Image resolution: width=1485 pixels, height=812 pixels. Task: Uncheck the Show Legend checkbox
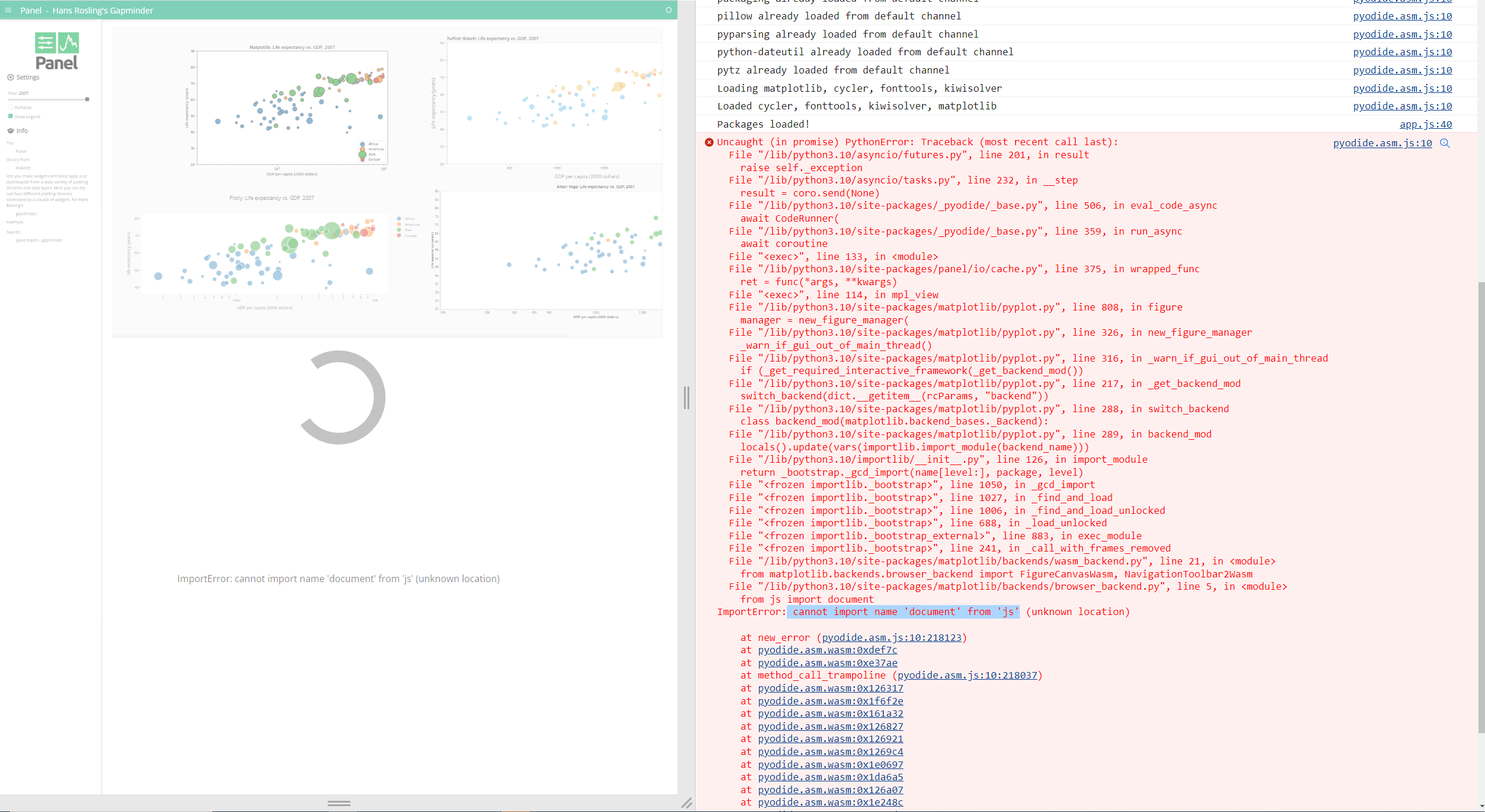10,116
